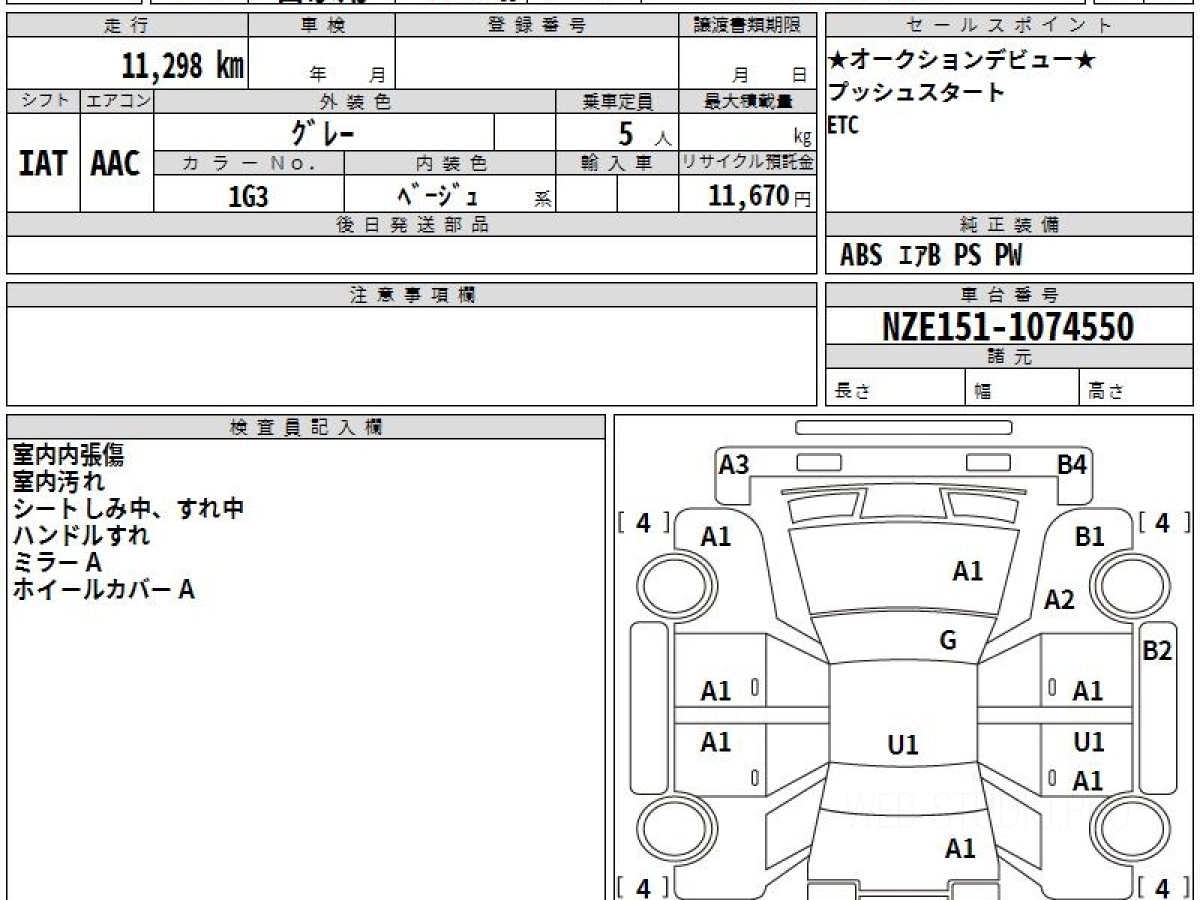
Task: Select color number 1G3
Action: (248, 196)
